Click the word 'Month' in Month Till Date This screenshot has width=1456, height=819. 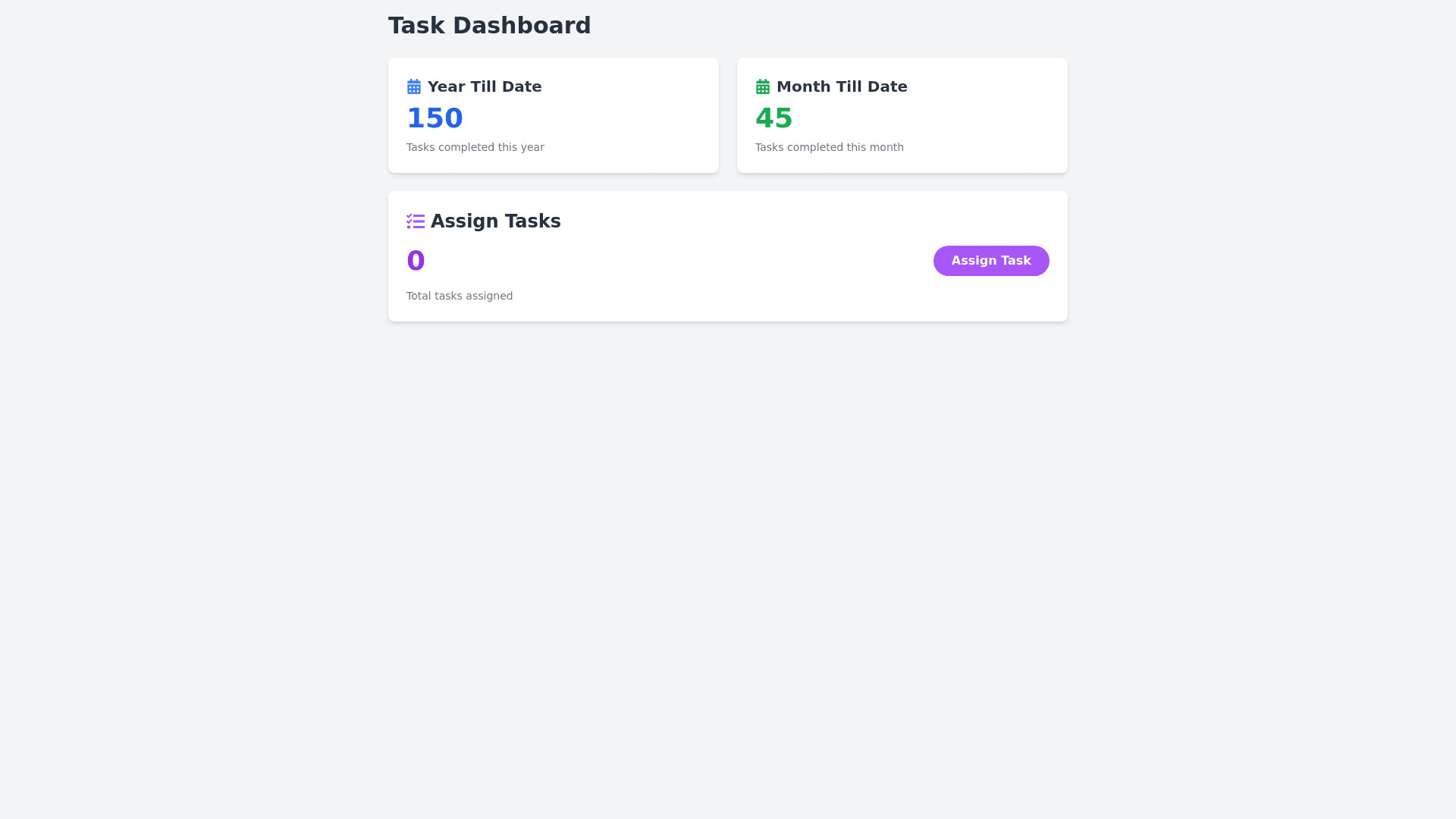pos(804,86)
